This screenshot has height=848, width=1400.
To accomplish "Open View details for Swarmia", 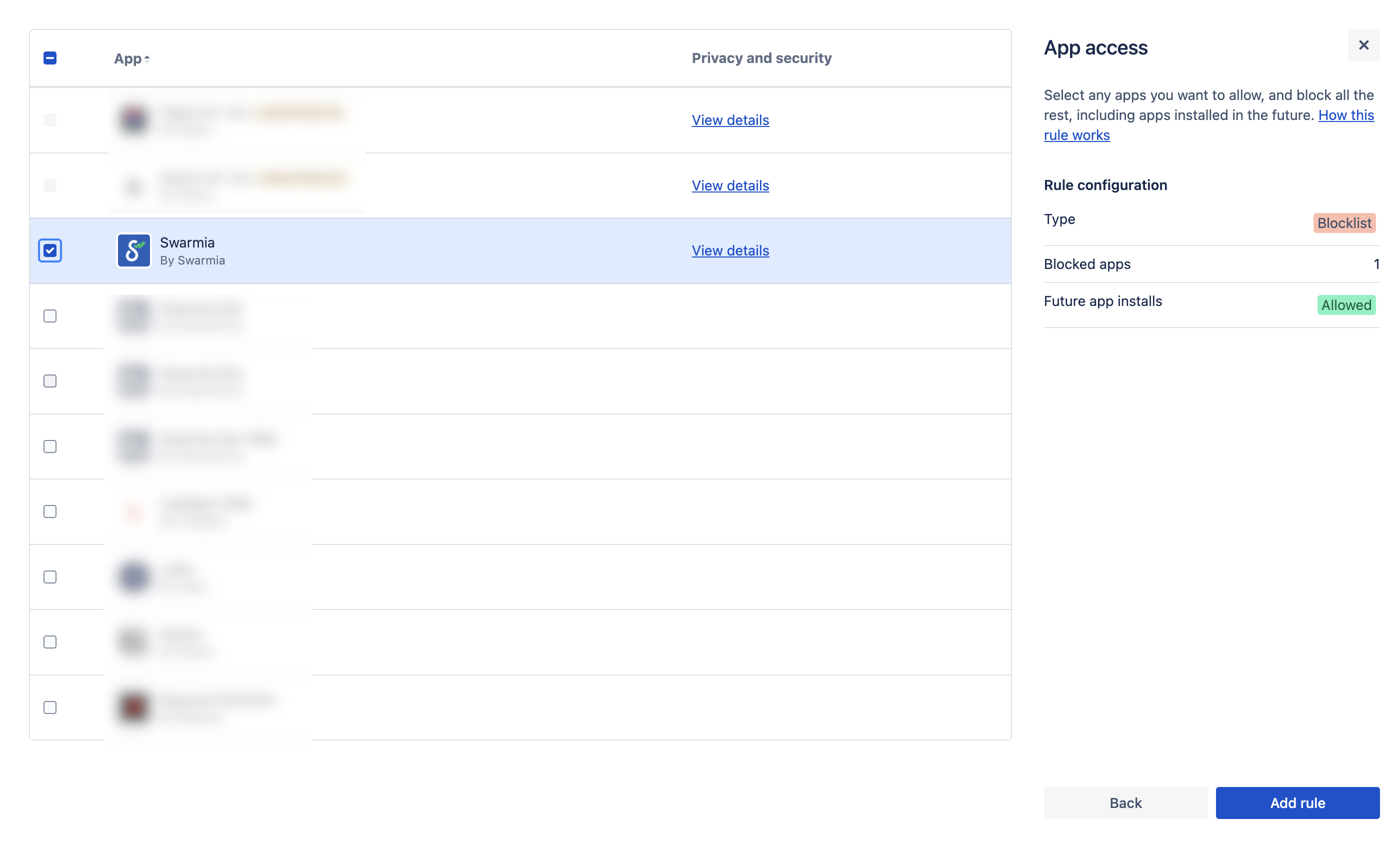I will click(x=730, y=250).
